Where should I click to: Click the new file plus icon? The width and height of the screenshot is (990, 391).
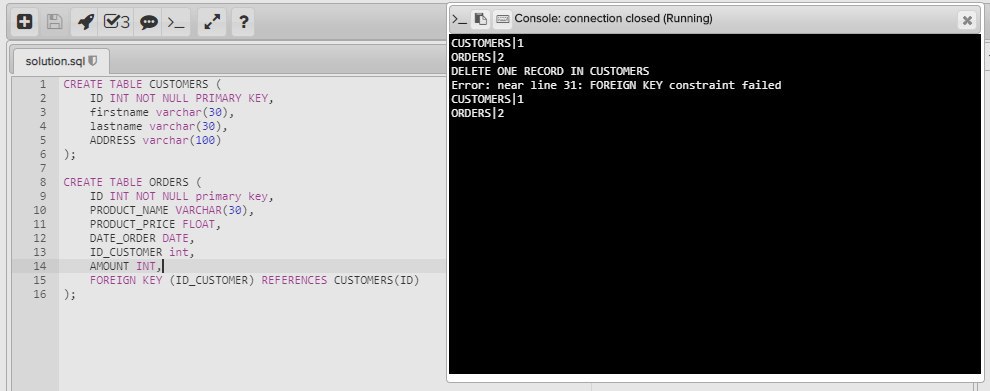[25, 22]
